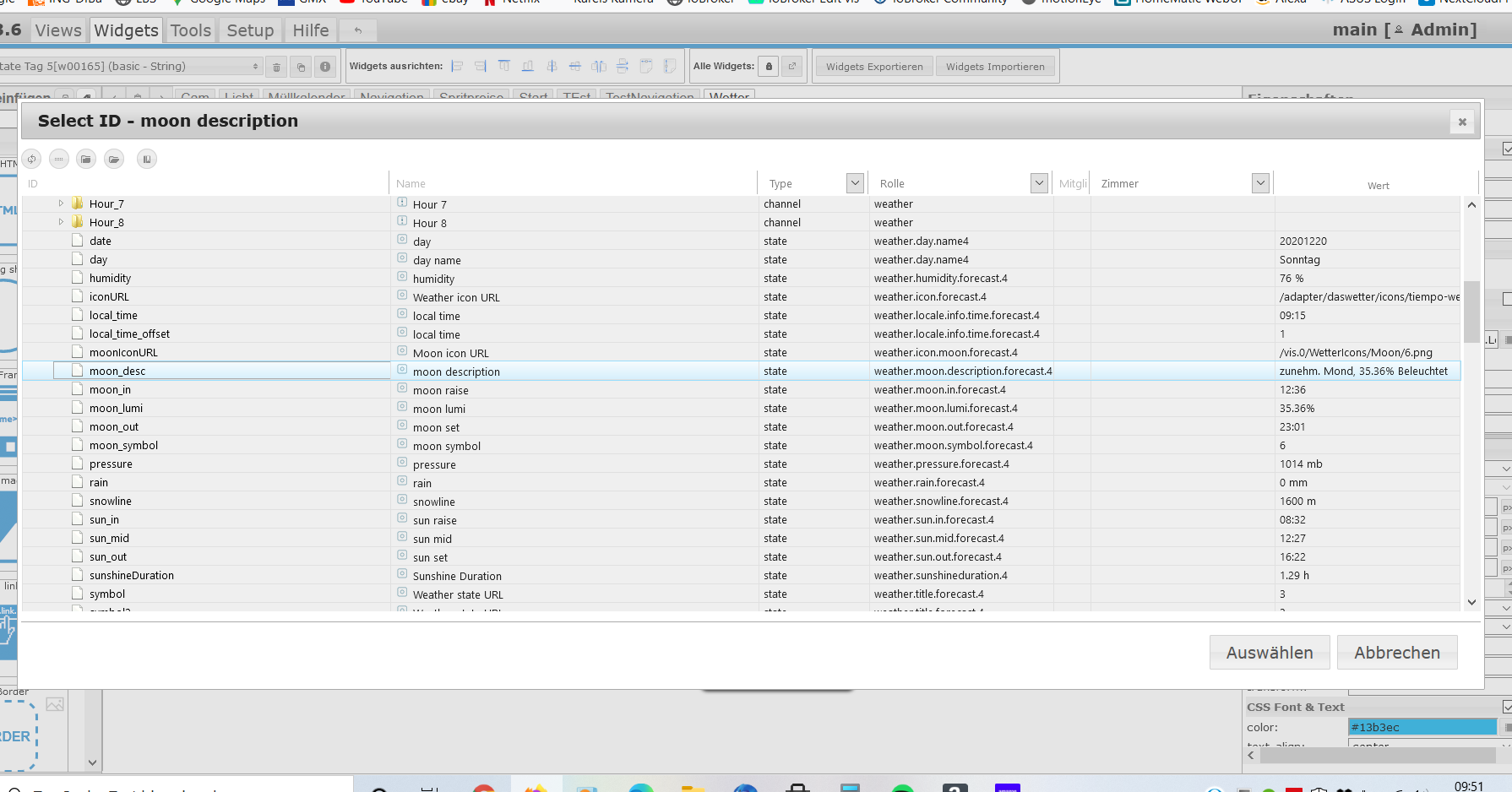Confirm selection with Auswählen button

pyautogui.click(x=1270, y=653)
